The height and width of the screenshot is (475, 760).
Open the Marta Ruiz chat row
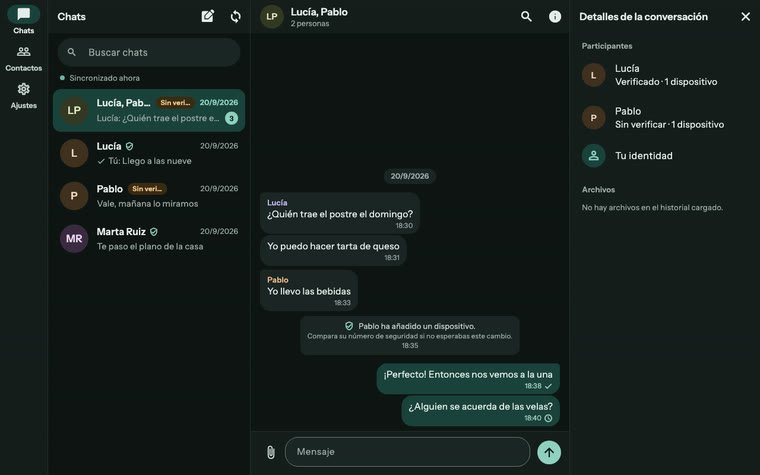tap(149, 238)
